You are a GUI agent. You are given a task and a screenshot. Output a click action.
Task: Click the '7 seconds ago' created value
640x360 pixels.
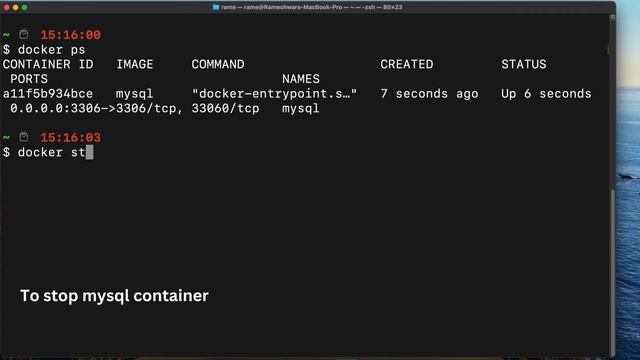(x=429, y=94)
